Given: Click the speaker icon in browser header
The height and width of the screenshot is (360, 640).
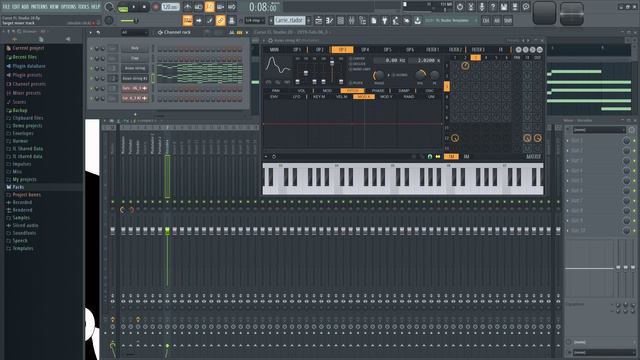Looking at the screenshot, I should pos(68,39).
